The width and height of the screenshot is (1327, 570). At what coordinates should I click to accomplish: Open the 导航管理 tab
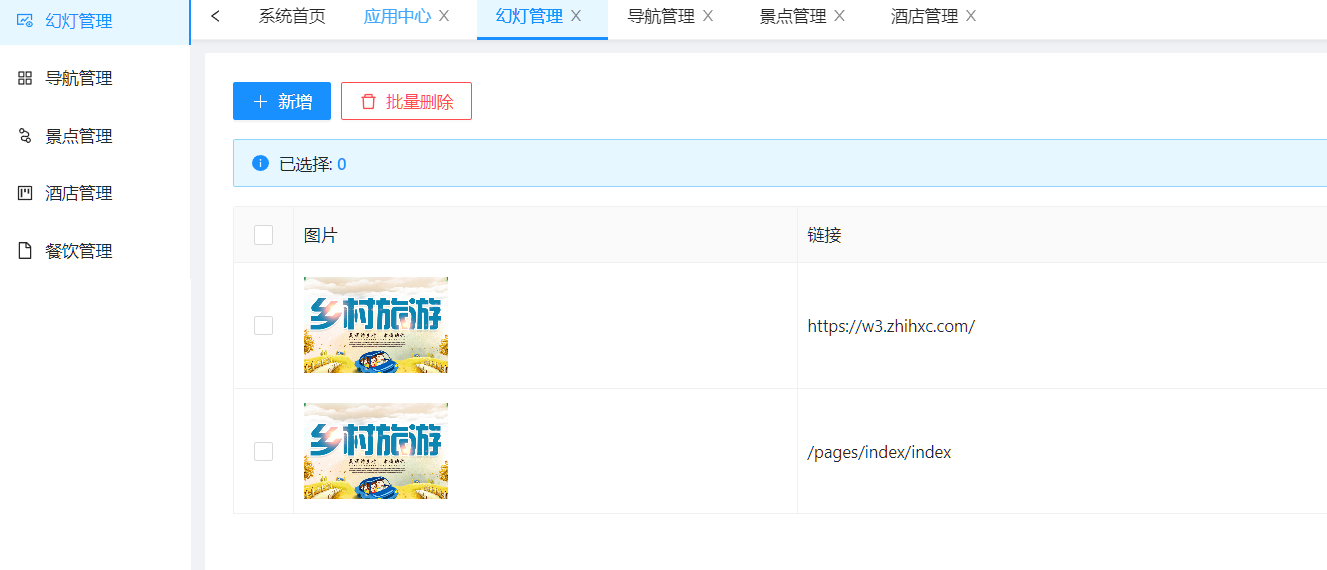[660, 16]
